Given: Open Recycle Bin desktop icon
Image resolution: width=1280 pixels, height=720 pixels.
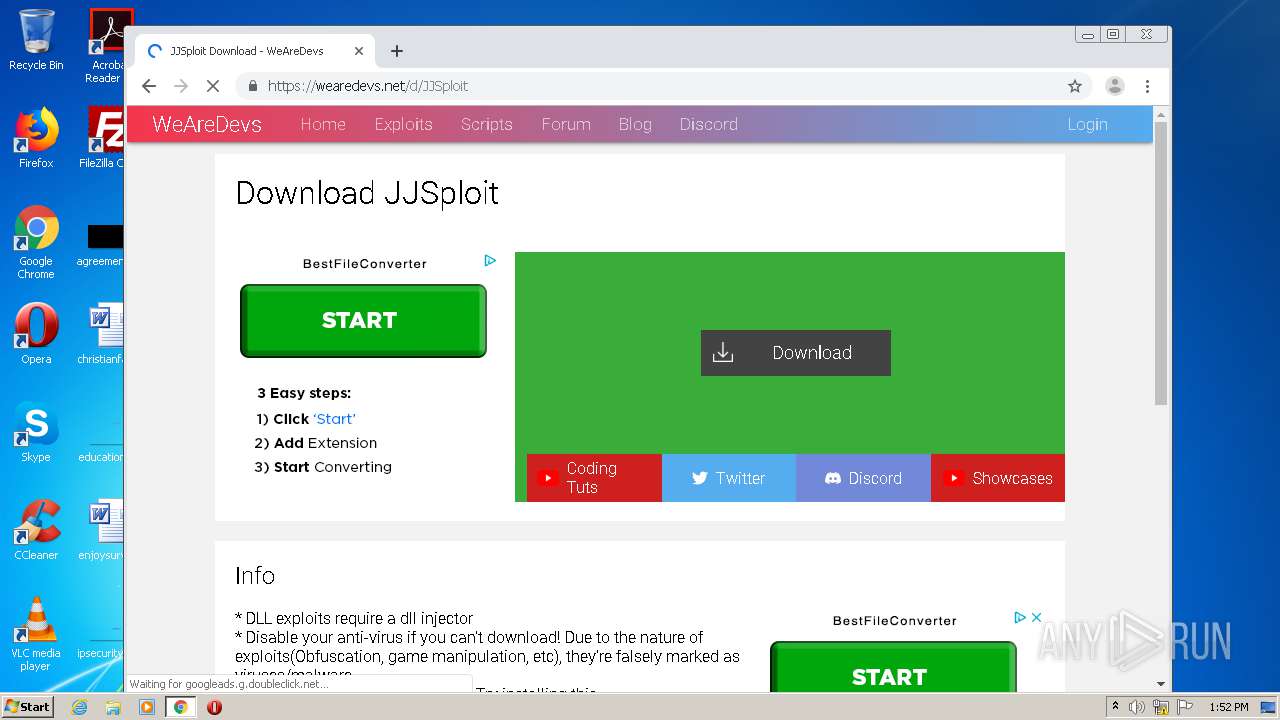Looking at the screenshot, I should tap(36, 40).
